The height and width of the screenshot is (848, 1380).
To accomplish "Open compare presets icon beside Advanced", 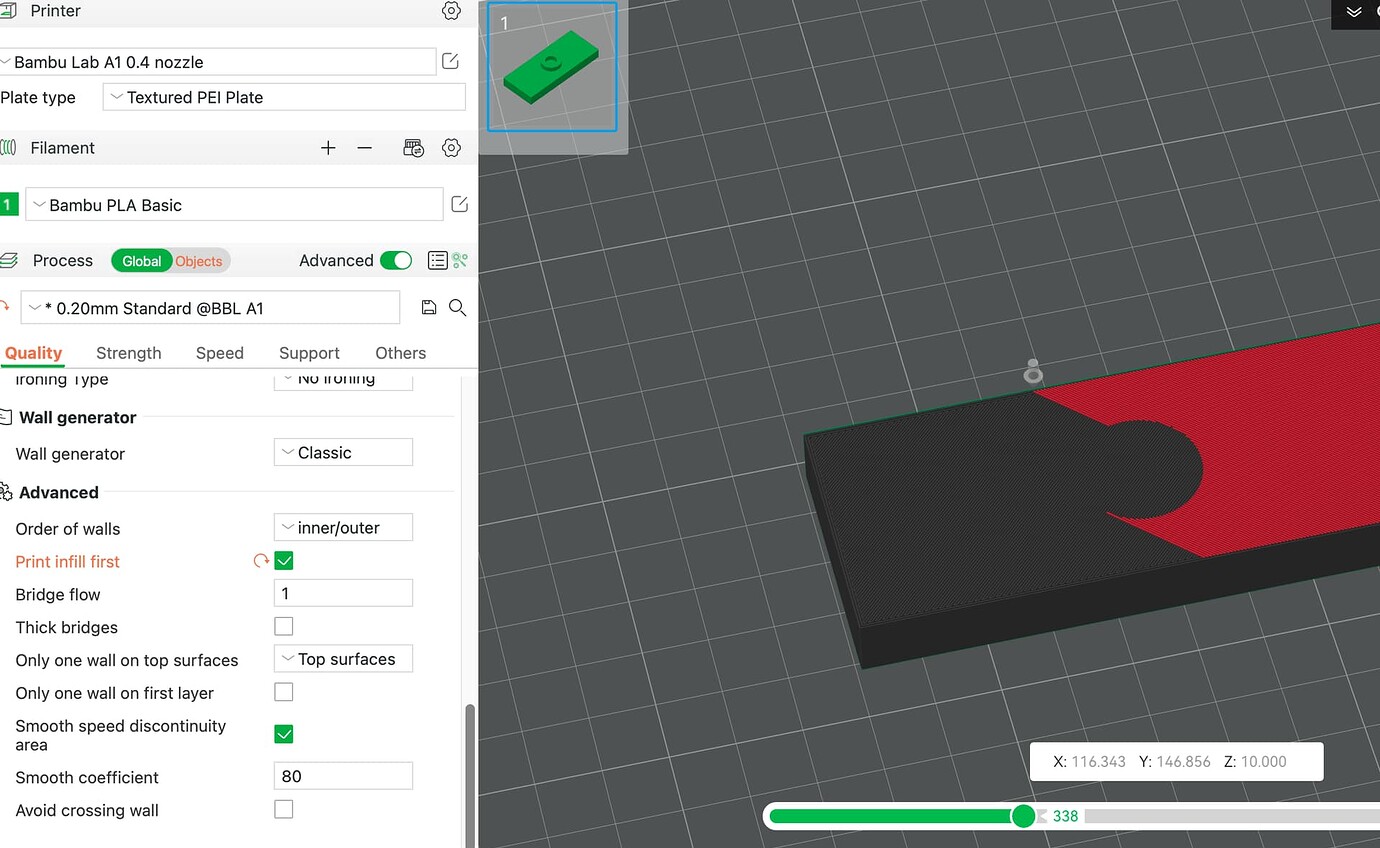I will 460,260.
